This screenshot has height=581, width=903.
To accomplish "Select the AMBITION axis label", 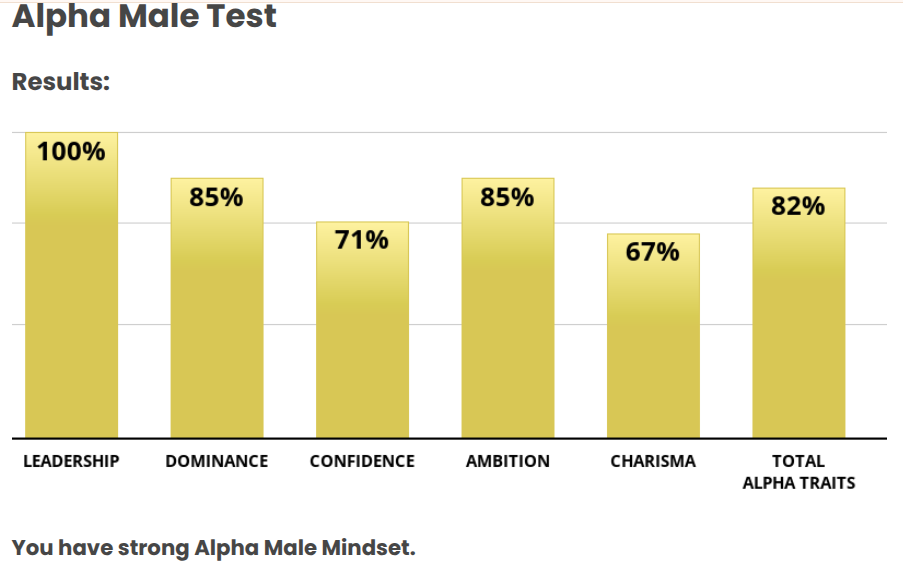I will [507, 461].
